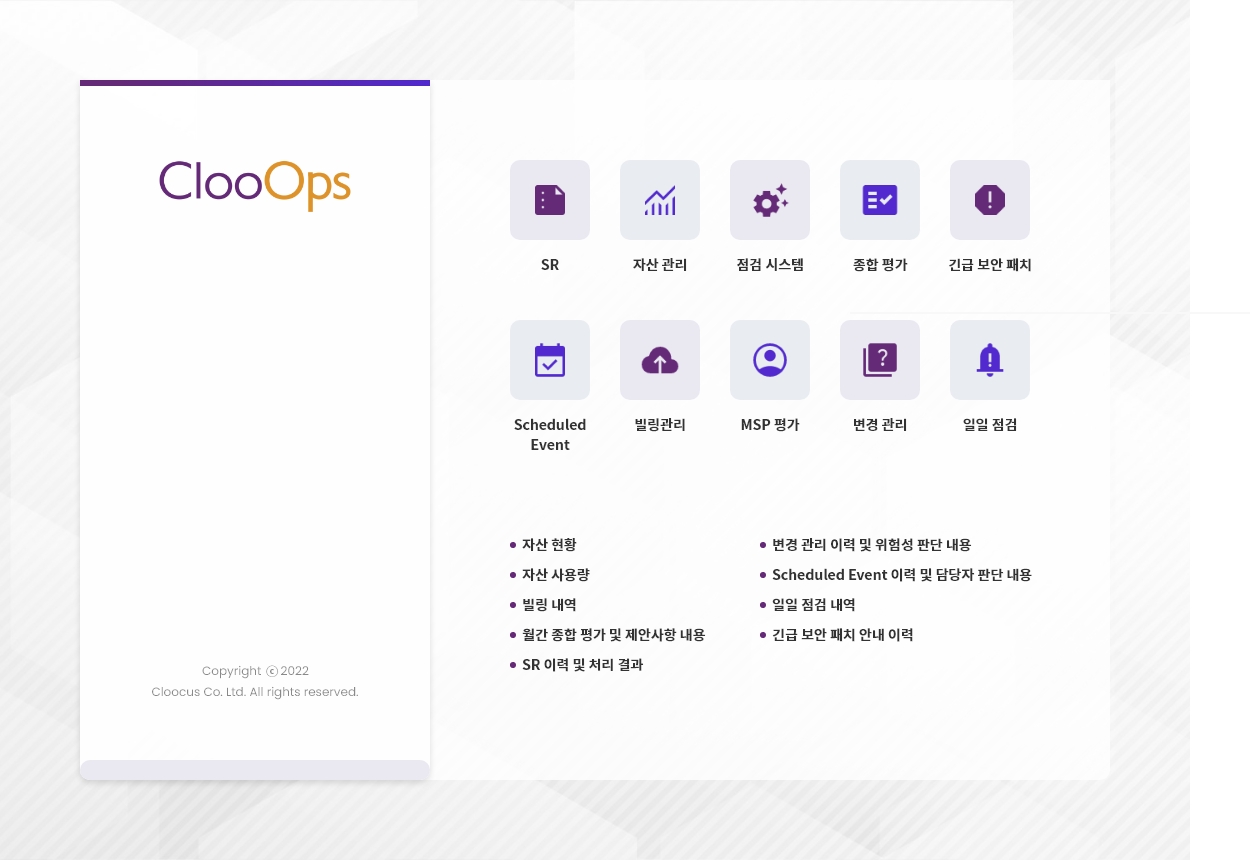Click the 빌링관리 label

[x=660, y=425]
